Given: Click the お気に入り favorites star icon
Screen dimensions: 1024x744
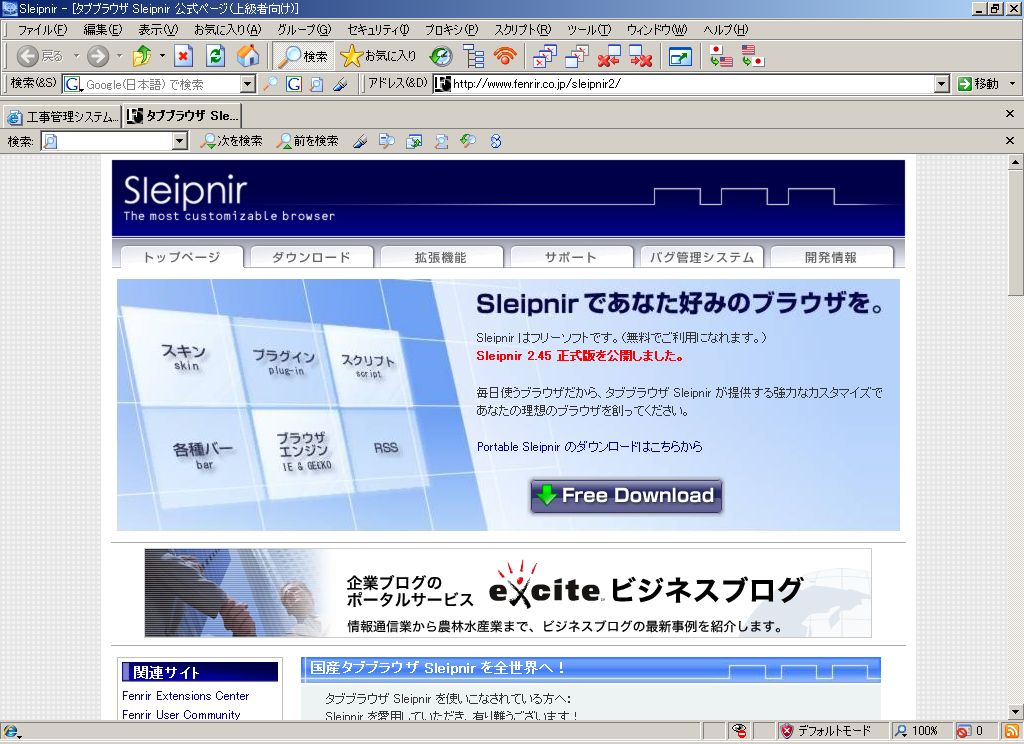Looking at the screenshot, I should [x=350, y=56].
